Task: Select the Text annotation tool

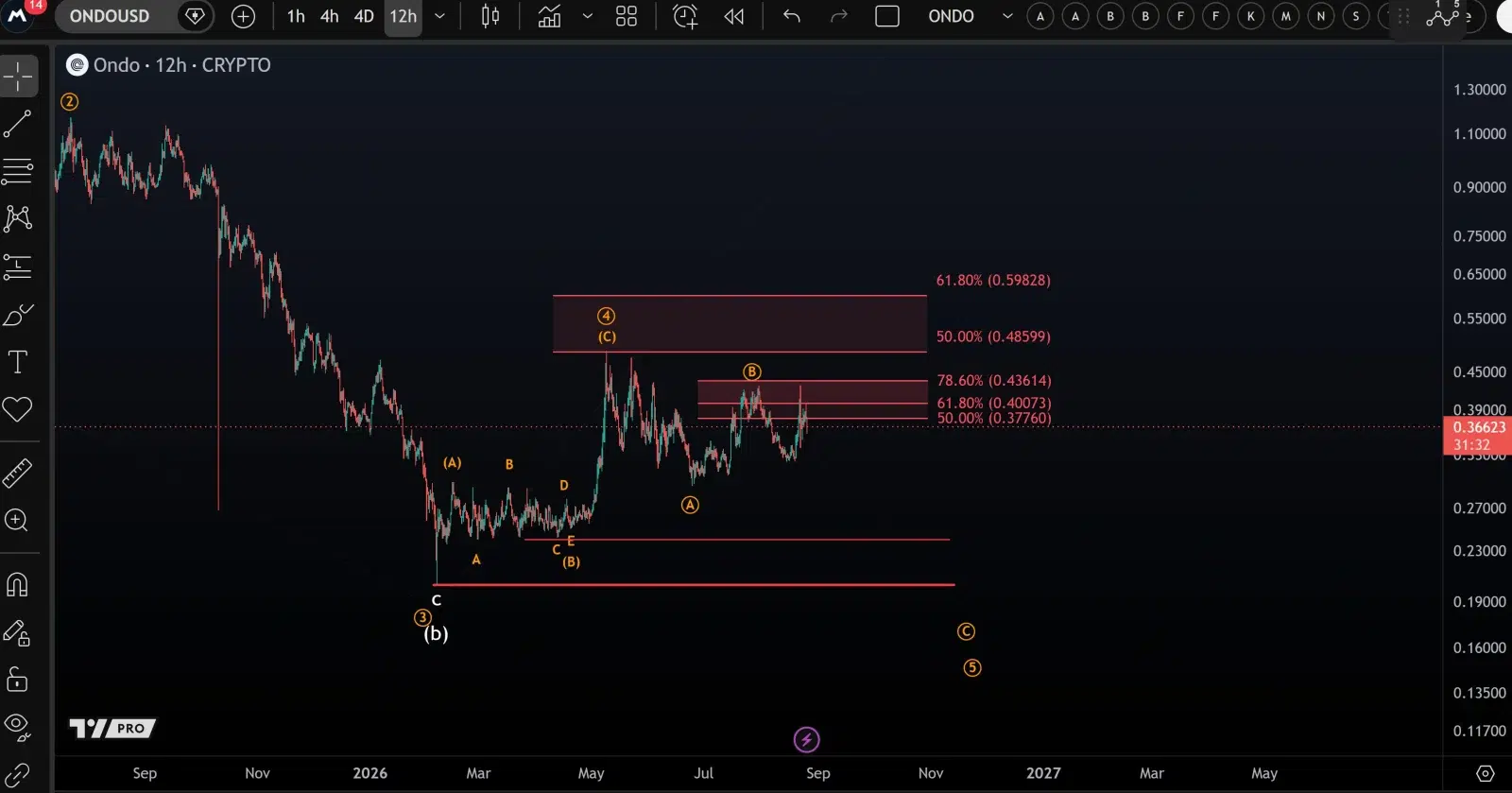Action: coord(18,362)
